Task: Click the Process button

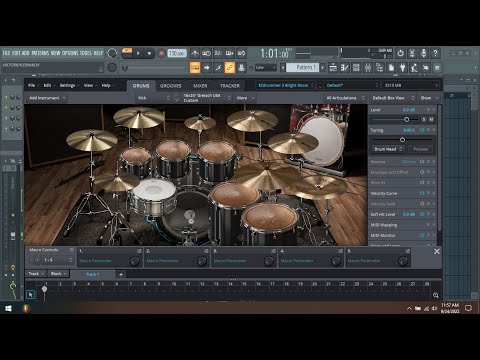Action: (420, 149)
